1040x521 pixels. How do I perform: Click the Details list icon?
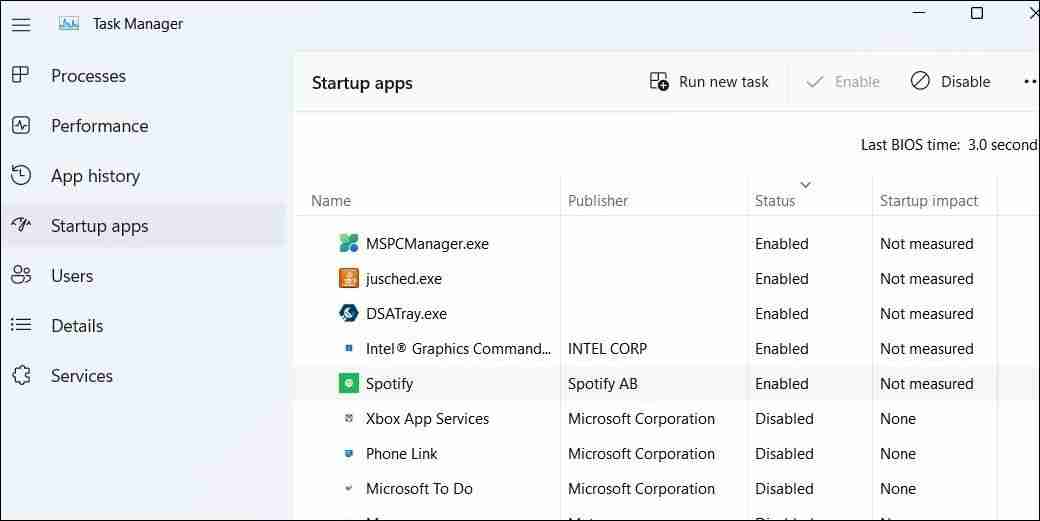tap(21, 325)
